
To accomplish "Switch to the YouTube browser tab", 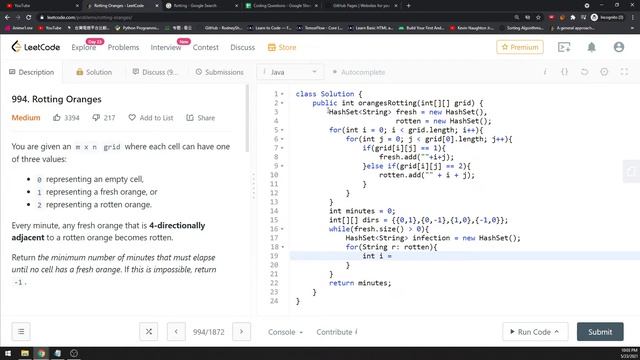I will (x=41, y=6).
